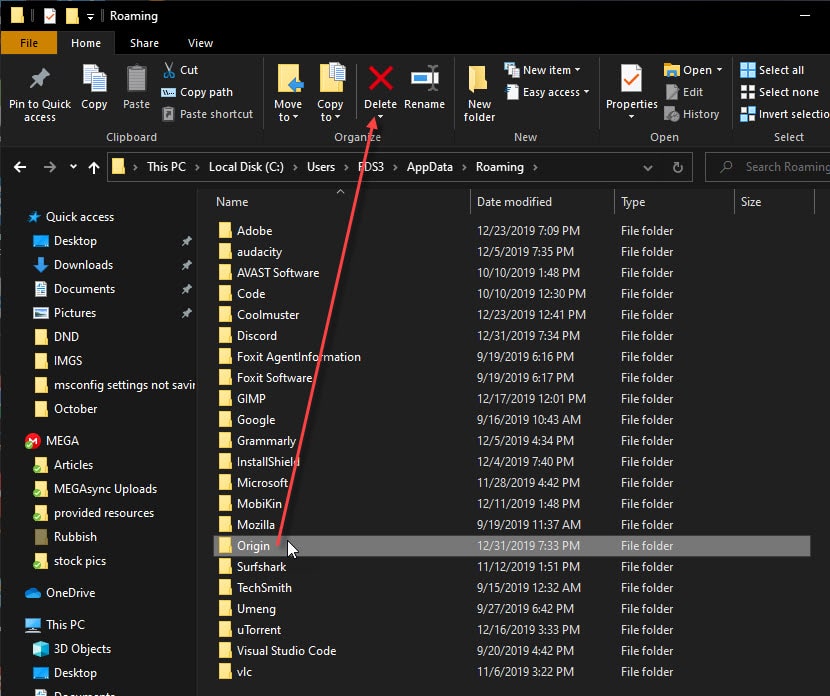Choose Paste shortcut in ribbon

(x=208, y=114)
